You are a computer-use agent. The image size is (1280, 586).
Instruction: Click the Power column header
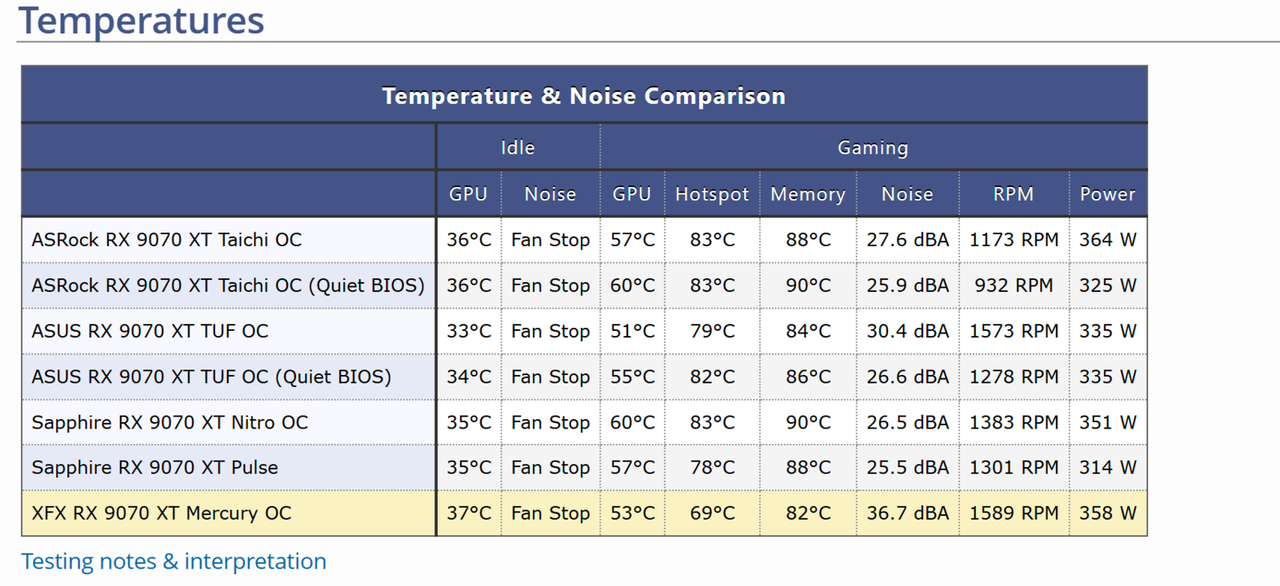point(1108,194)
